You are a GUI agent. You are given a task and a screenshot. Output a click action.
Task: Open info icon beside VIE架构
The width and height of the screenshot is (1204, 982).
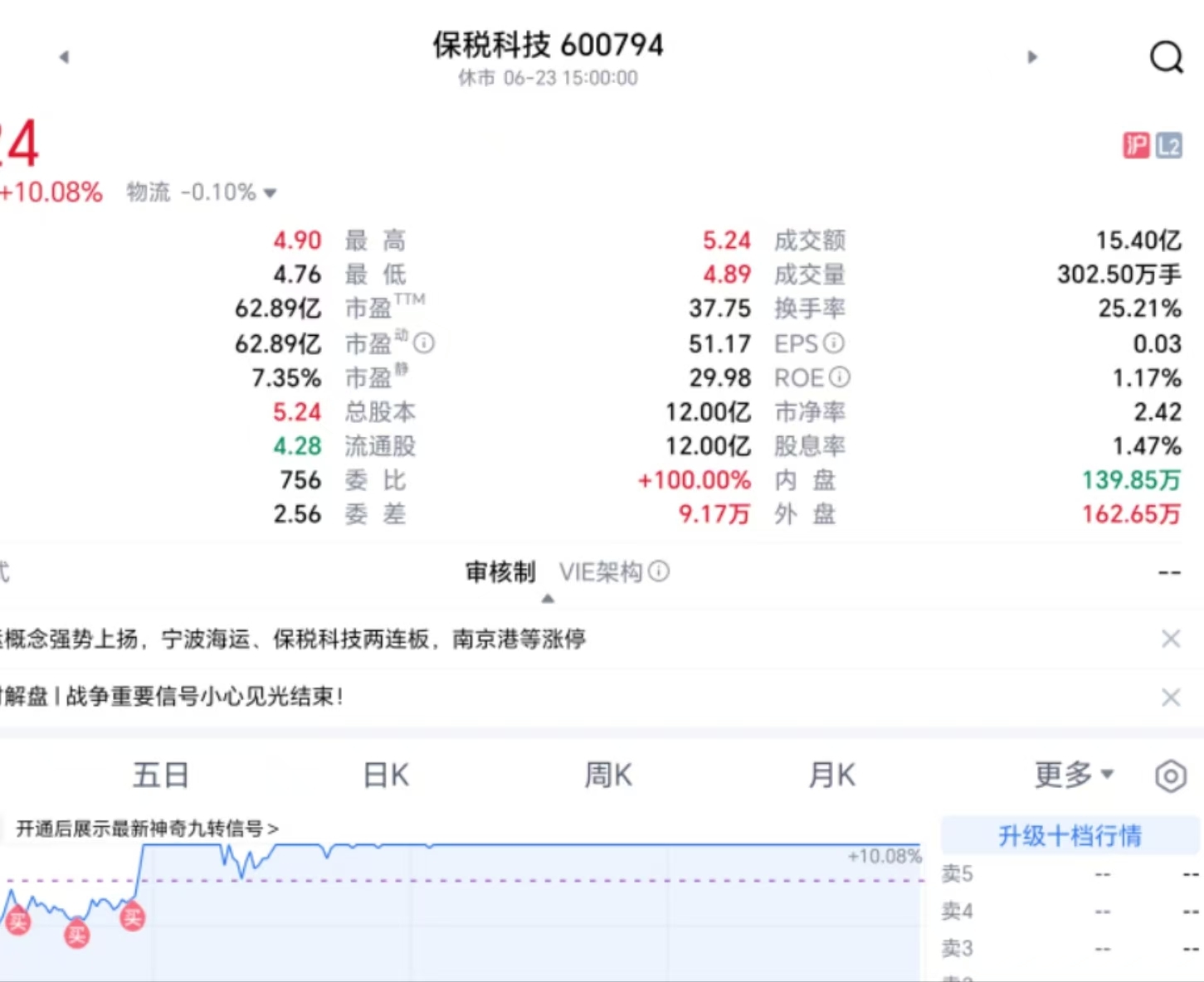659,571
